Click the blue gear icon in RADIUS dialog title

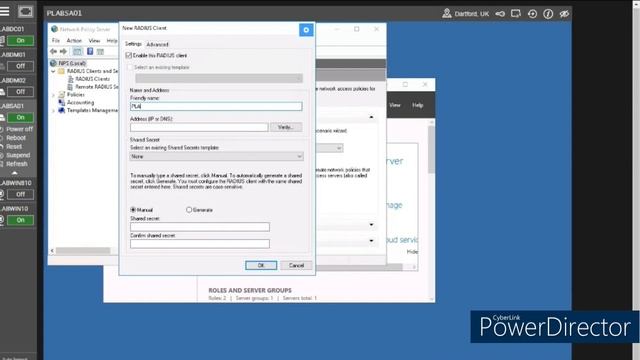(306, 30)
